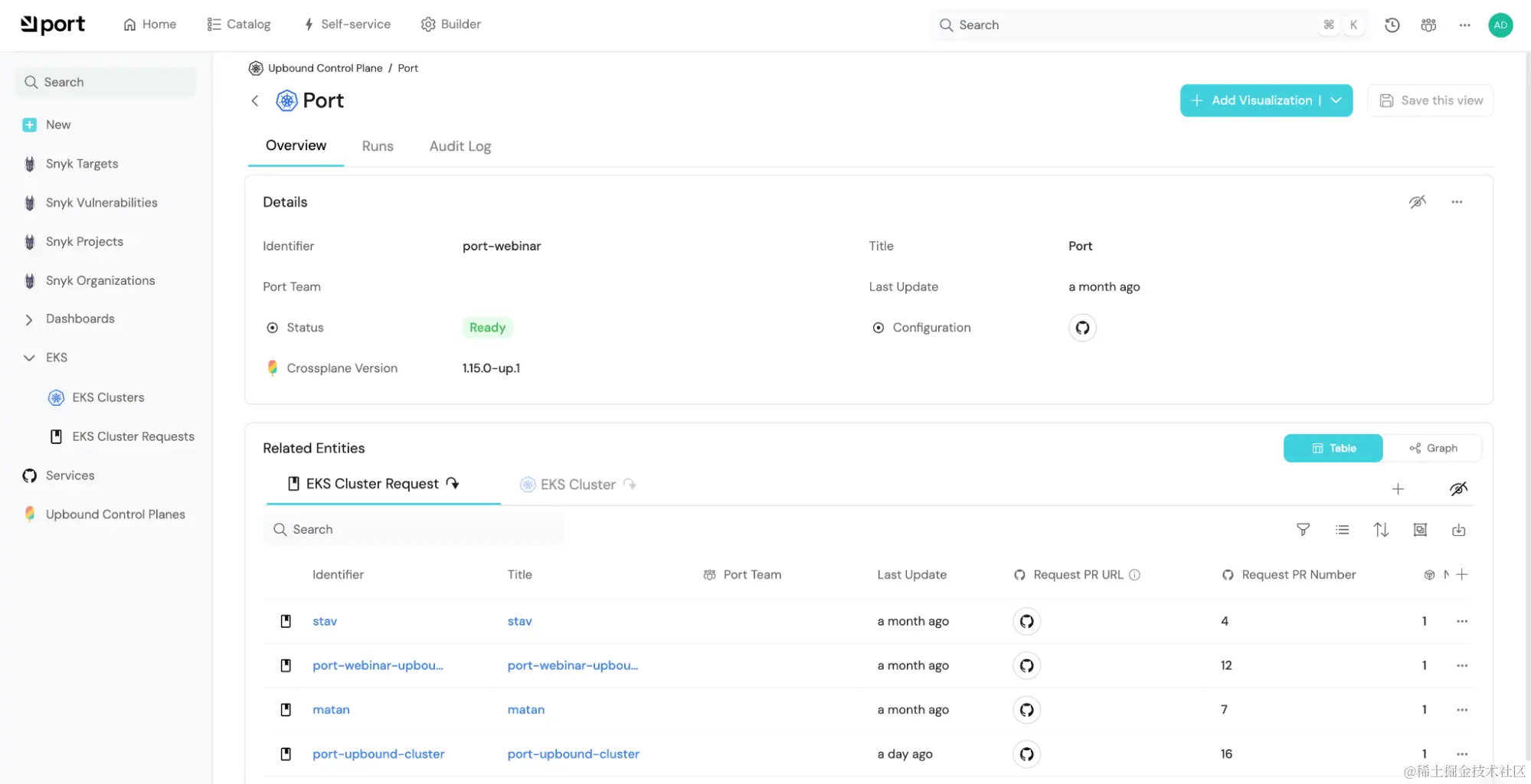This screenshot has height=784, width=1531.
Task: Add a new related entities tab
Action: point(1398,488)
